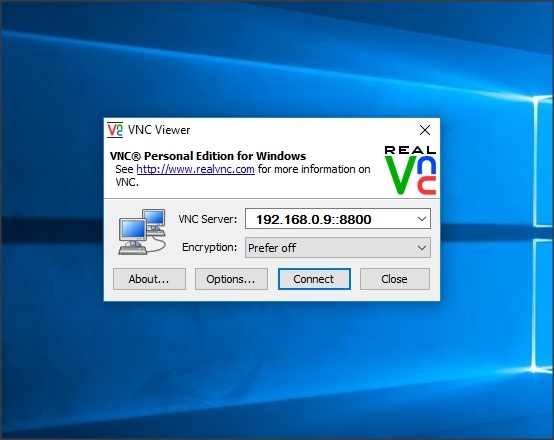This screenshot has height=440, width=554.
Task: Click the Connect button
Action: 314,279
